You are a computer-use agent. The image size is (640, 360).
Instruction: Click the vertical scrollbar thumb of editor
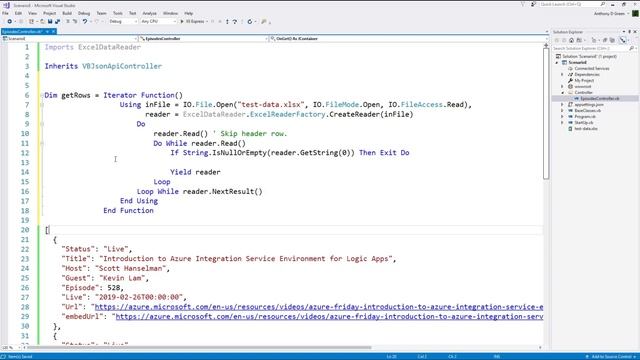pyautogui.click(x=546, y=113)
